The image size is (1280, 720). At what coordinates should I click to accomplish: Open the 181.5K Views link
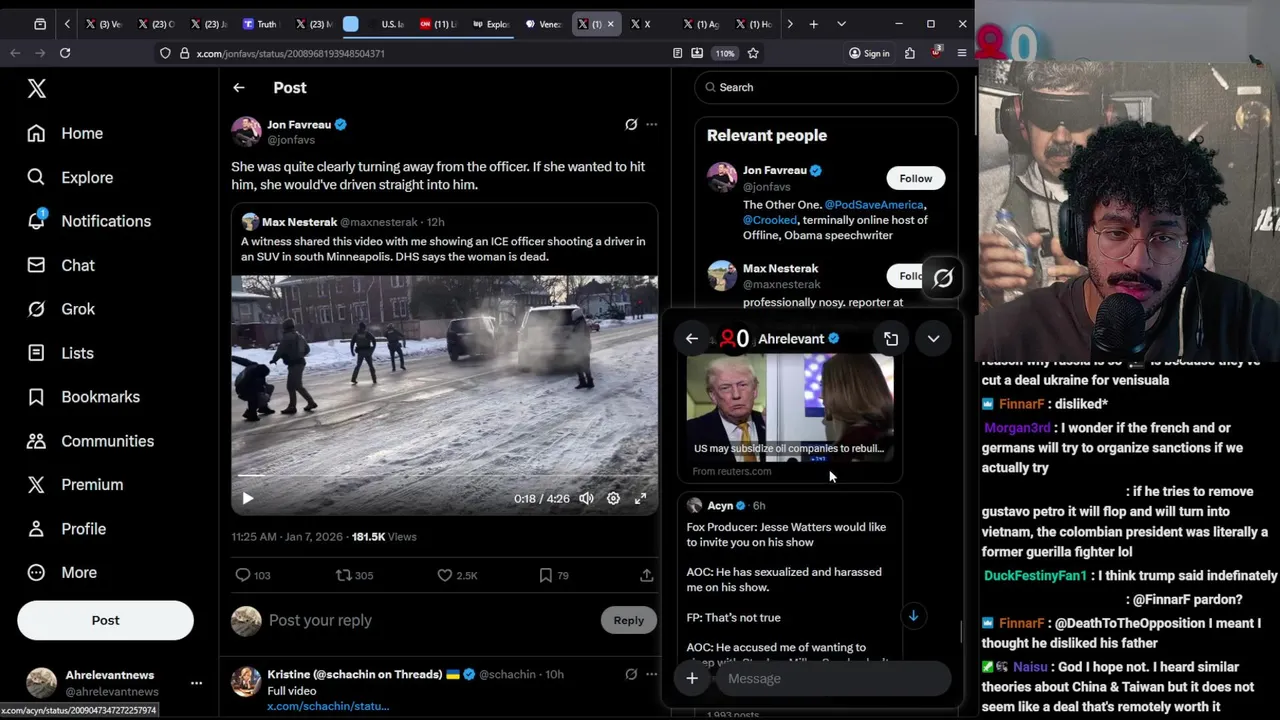coord(384,537)
